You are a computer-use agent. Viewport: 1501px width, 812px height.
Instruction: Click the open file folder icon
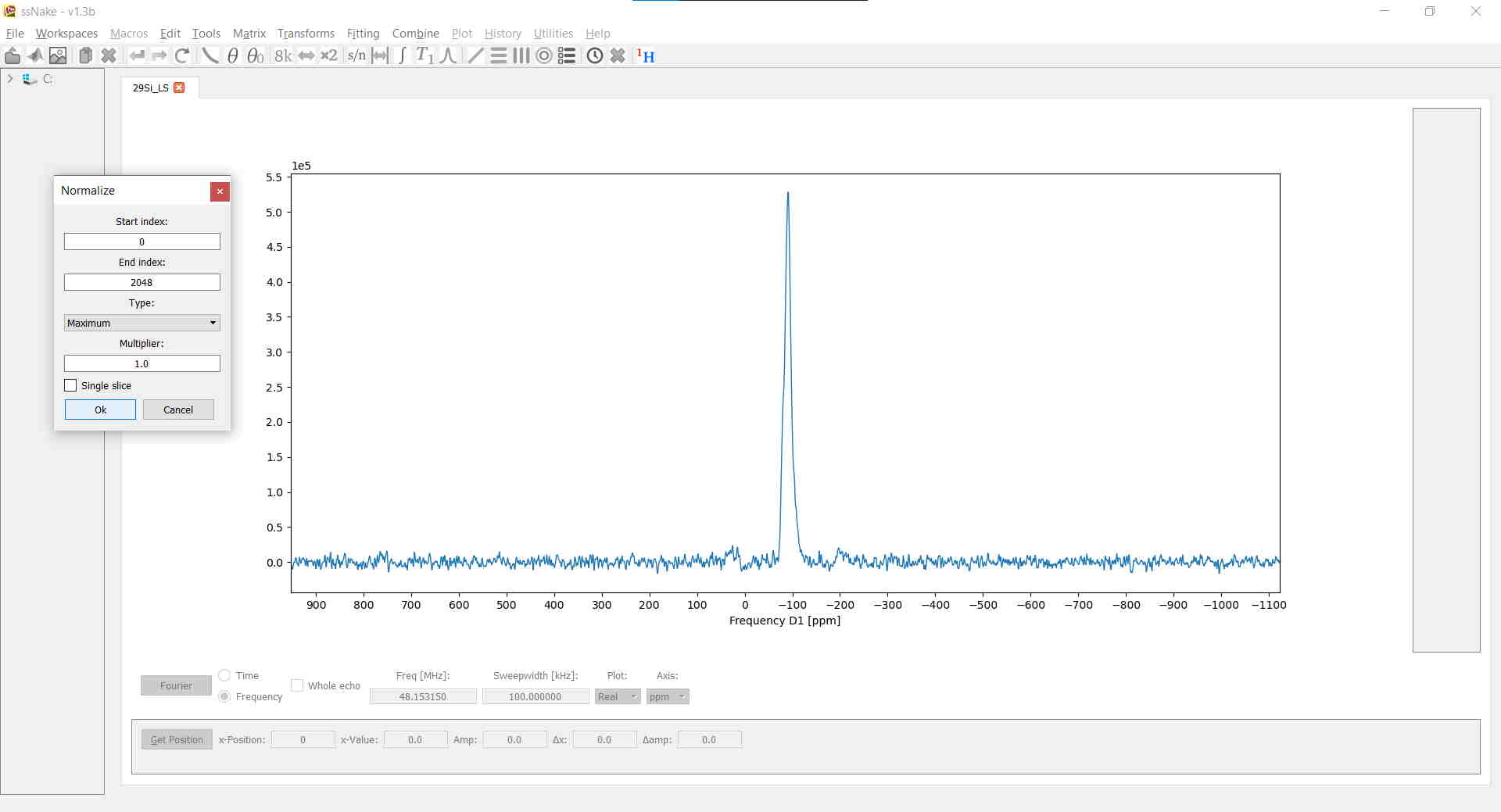tap(13, 55)
